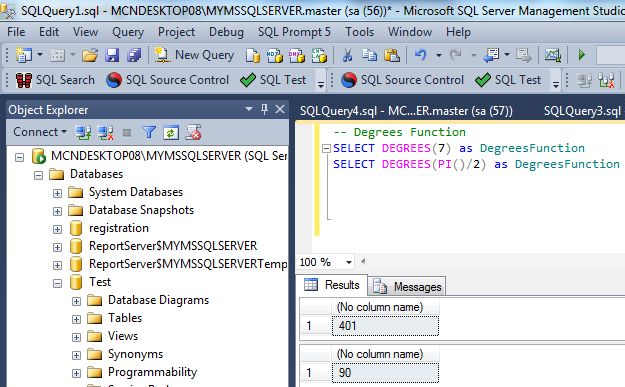The image size is (625, 387).
Task: Save the query with the floppy icon
Action: pyautogui.click(x=112, y=55)
